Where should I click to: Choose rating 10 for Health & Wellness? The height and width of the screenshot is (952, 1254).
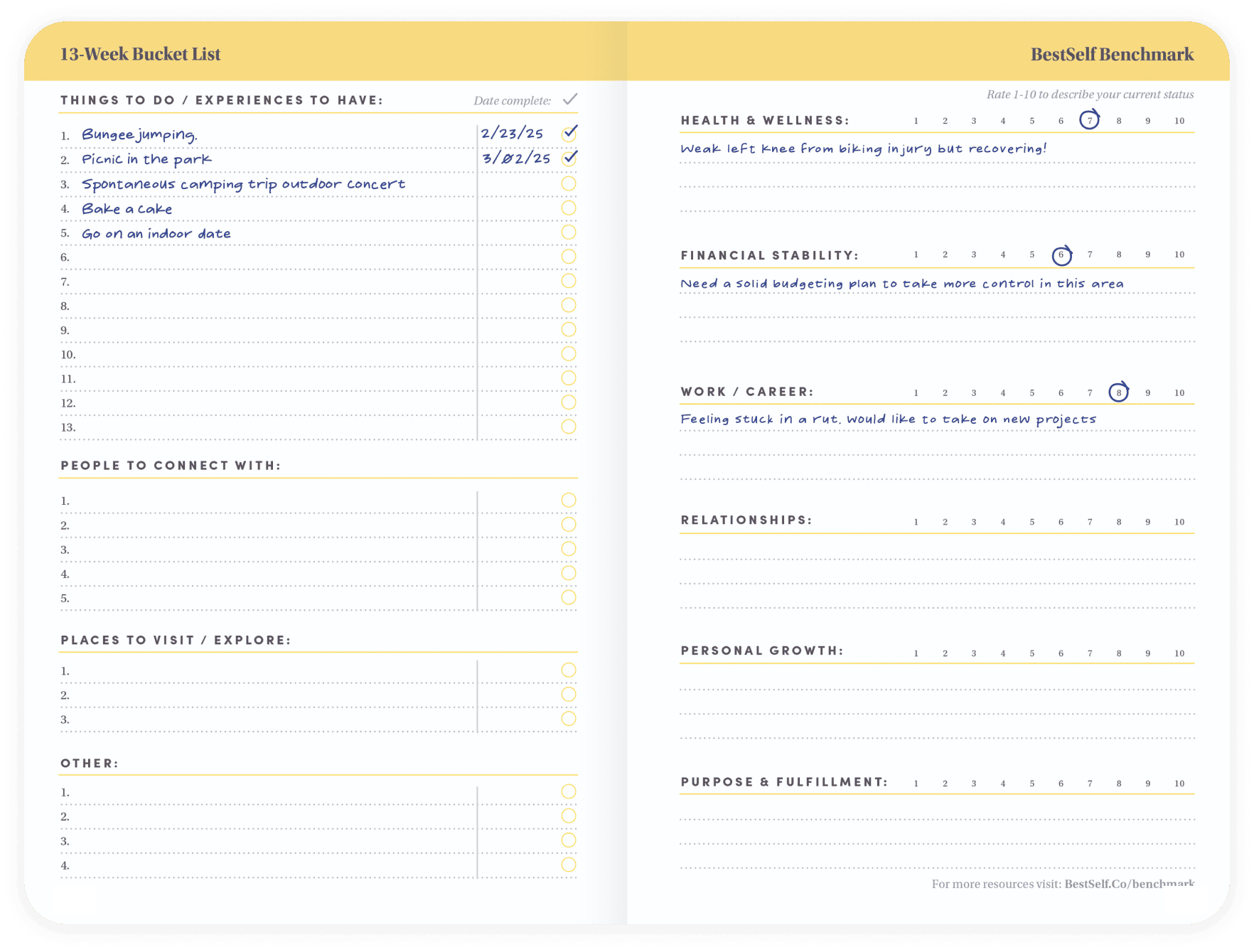point(1179,121)
